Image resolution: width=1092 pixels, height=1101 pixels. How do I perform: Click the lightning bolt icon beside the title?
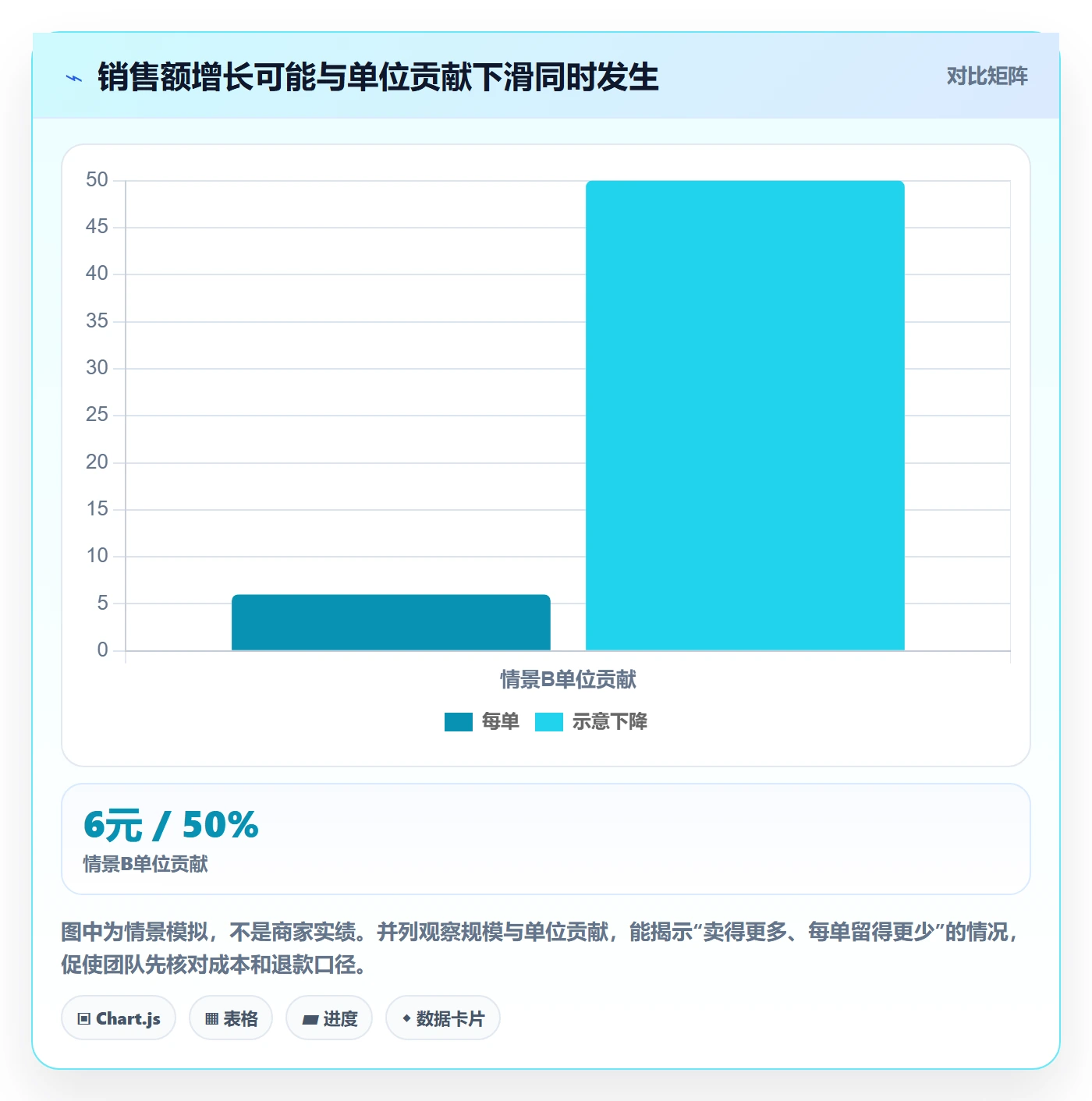(x=74, y=78)
